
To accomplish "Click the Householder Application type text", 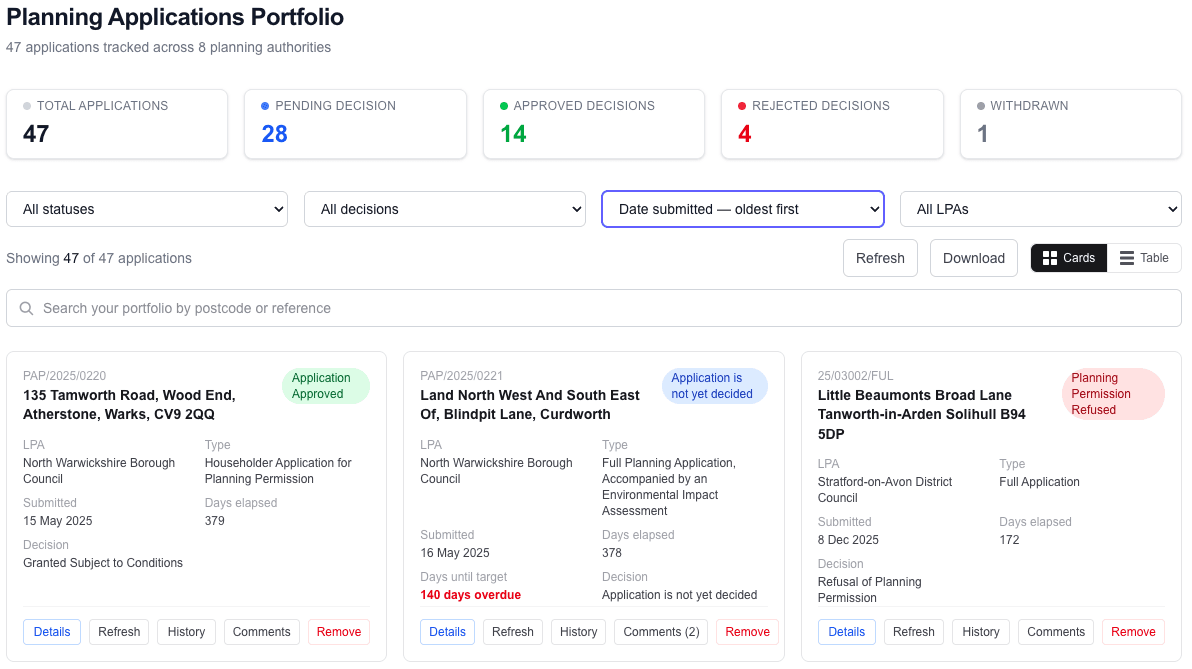I will (x=278, y=471).
